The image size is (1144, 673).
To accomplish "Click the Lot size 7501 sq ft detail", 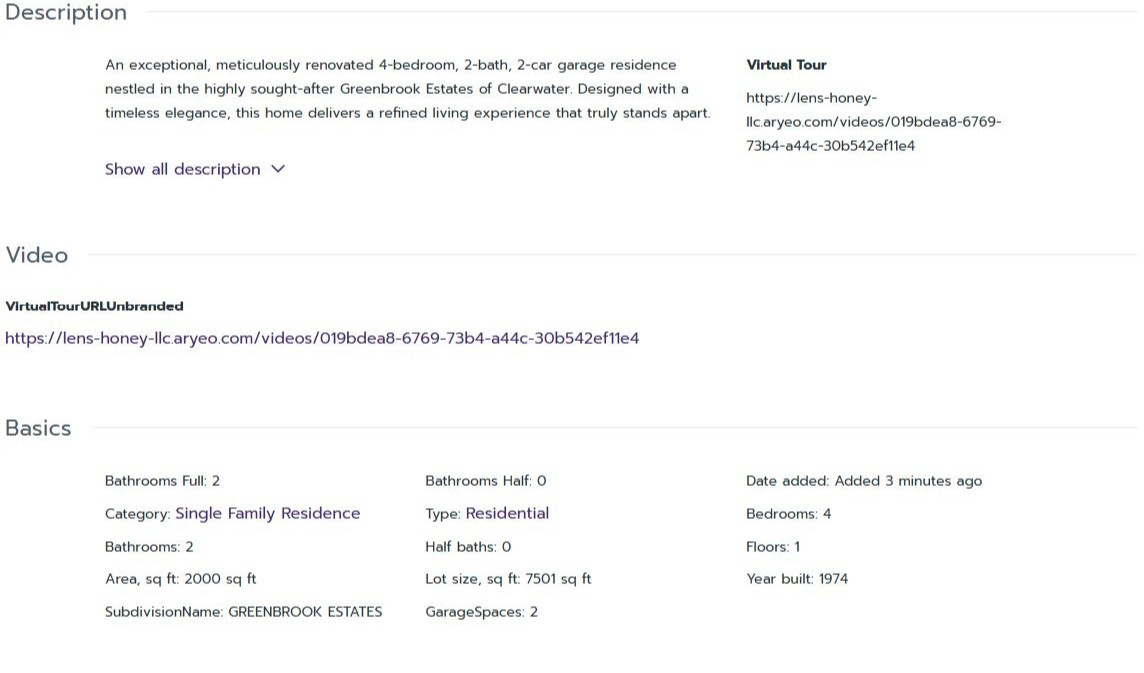I will [508, 579].
